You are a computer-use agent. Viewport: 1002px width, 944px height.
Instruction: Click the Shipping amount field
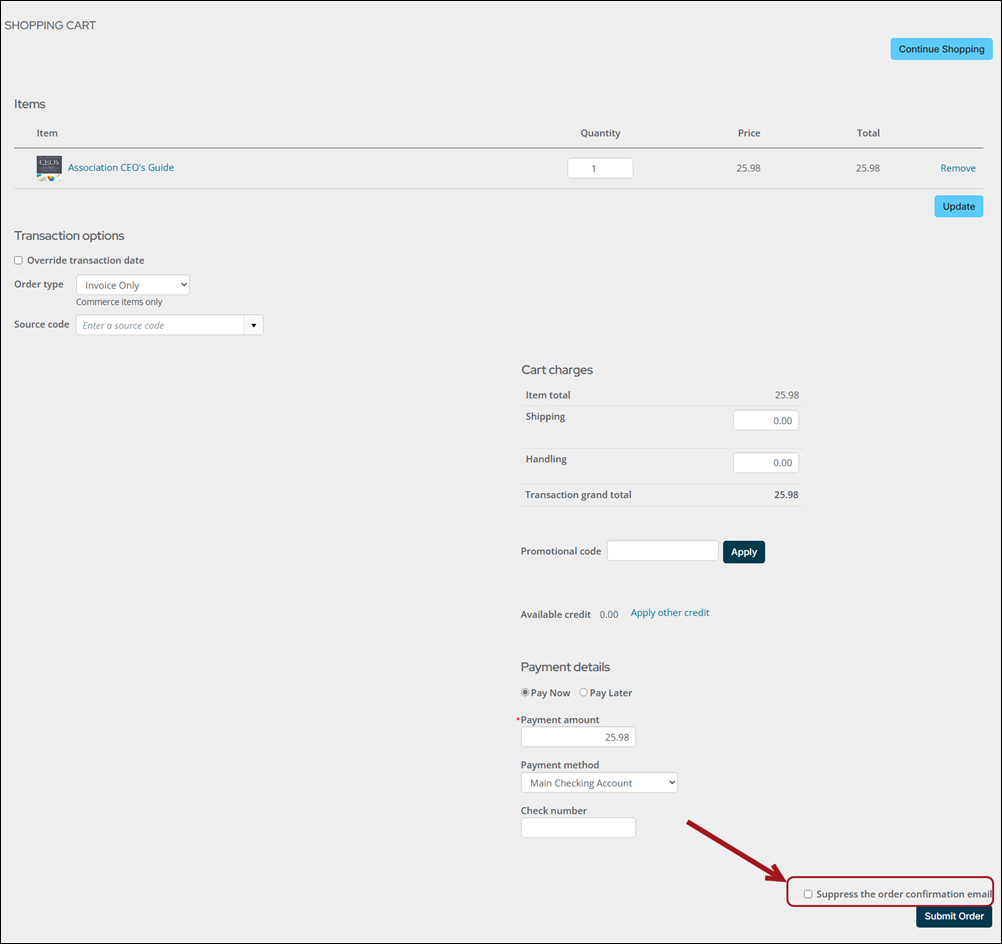pyautogui.click(x=766, y=421)
